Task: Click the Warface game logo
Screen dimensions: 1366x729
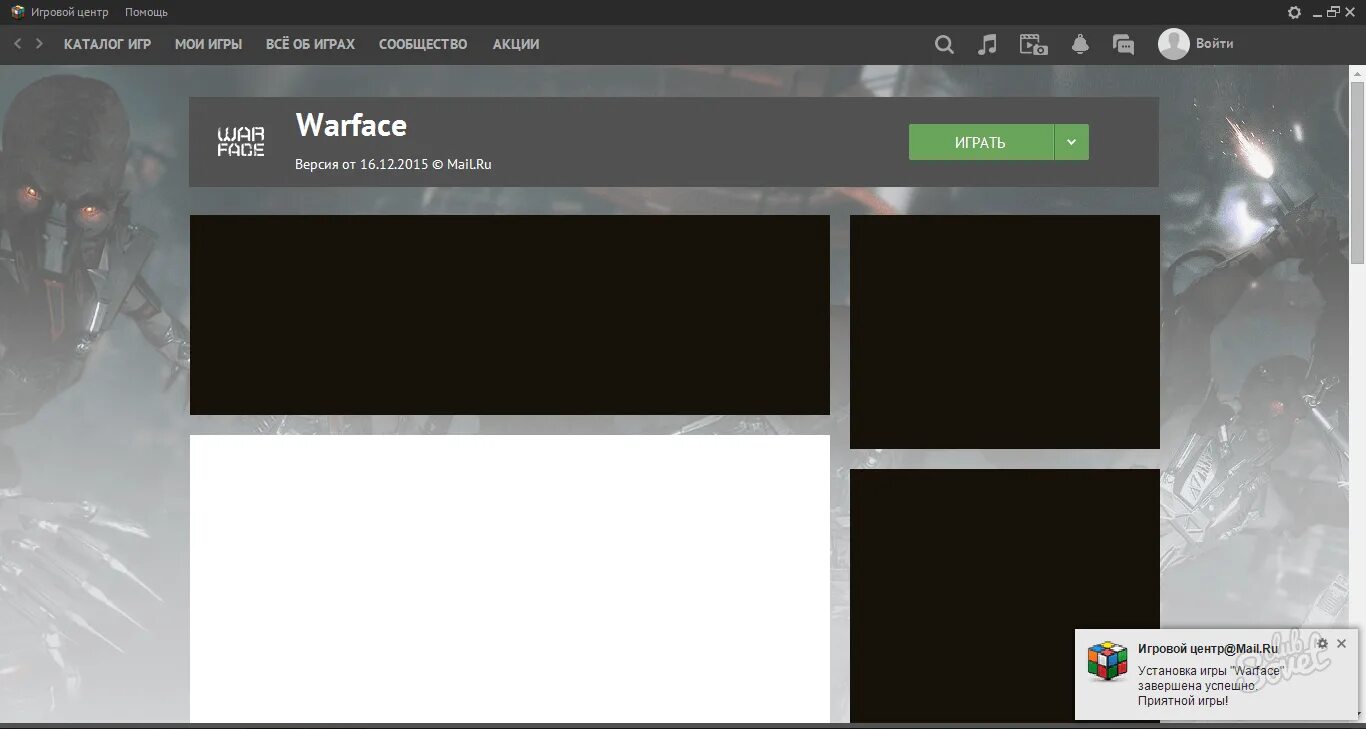Action: click(241, 141)
